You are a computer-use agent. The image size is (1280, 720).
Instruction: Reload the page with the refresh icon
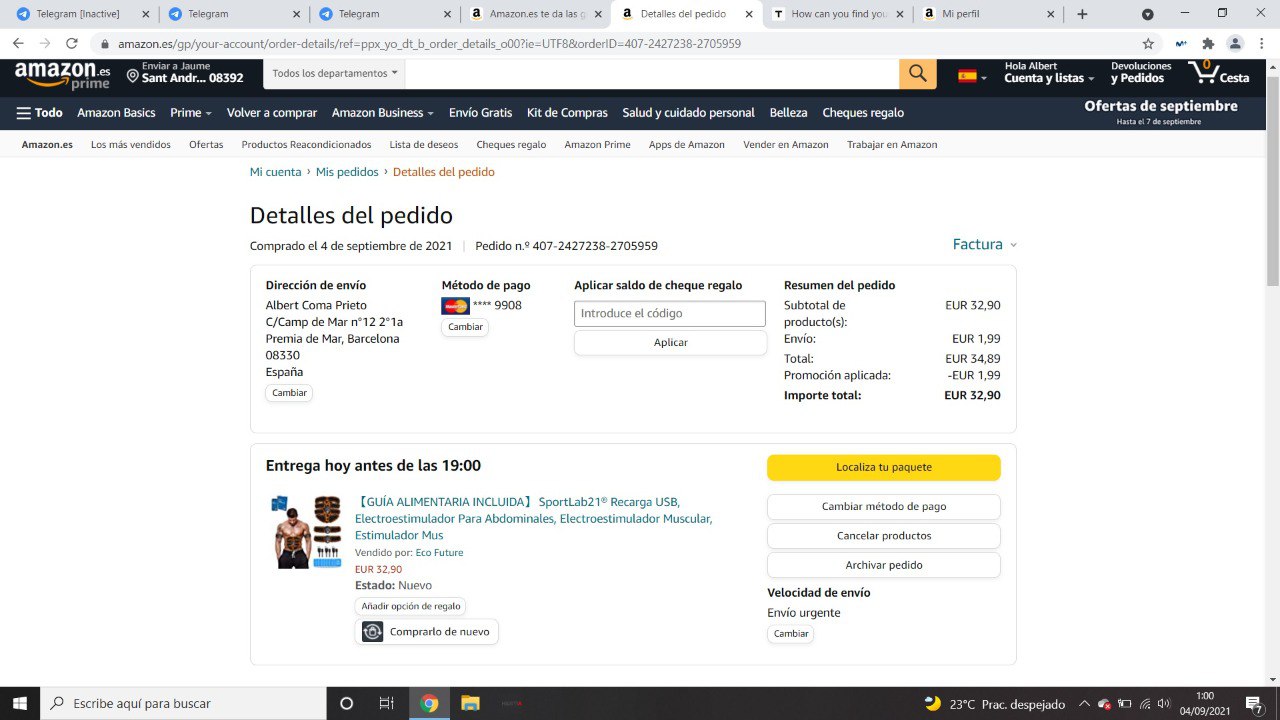(x=72, y=44)
